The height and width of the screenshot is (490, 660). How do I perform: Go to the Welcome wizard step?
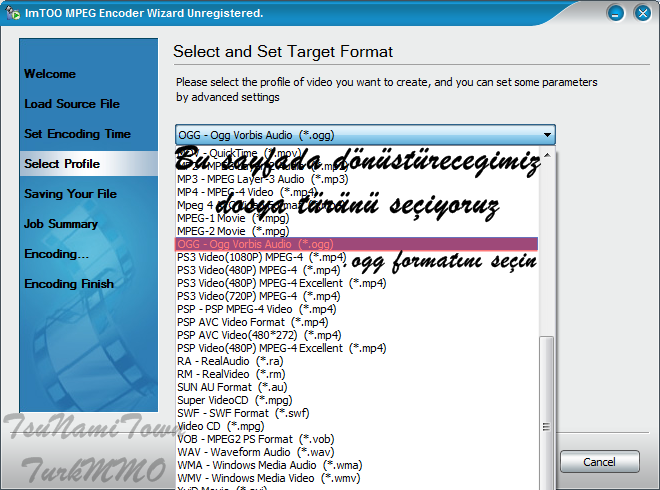(50, 74)
